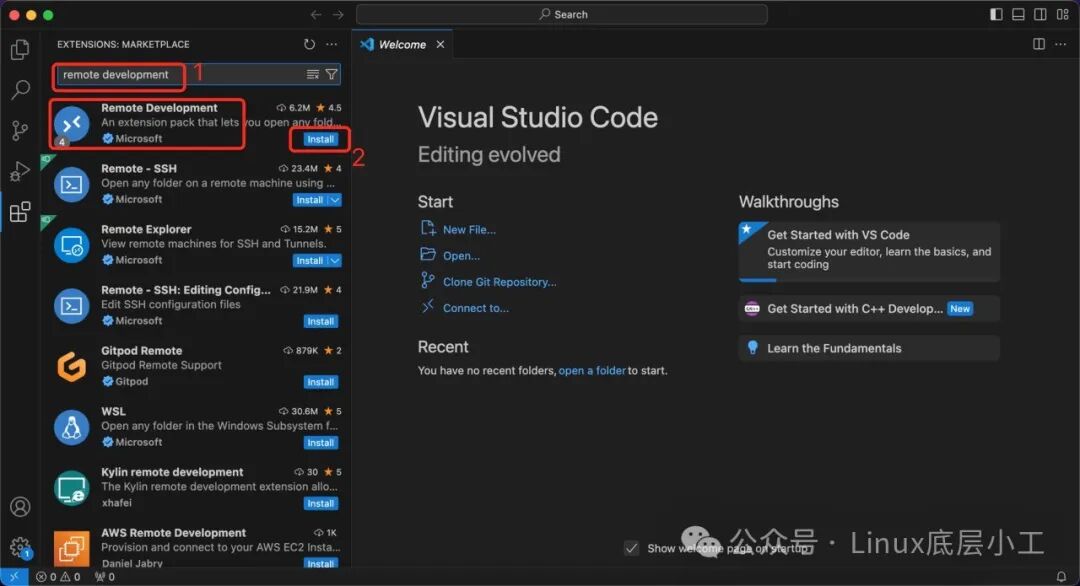Open the Run and Debug view
The image size is (1080, 586).
20,171
